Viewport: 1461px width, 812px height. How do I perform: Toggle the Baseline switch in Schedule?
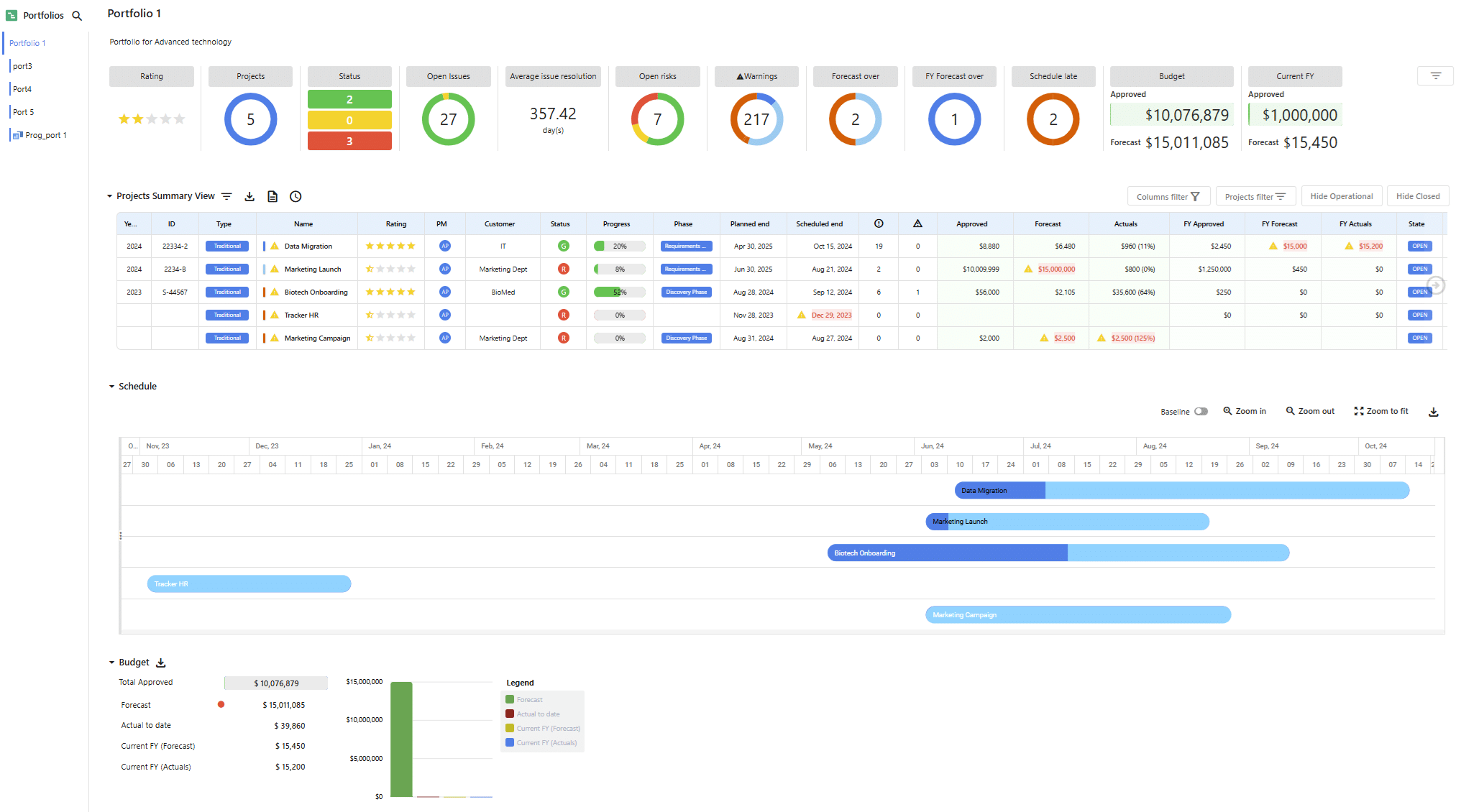[1201, 412]
